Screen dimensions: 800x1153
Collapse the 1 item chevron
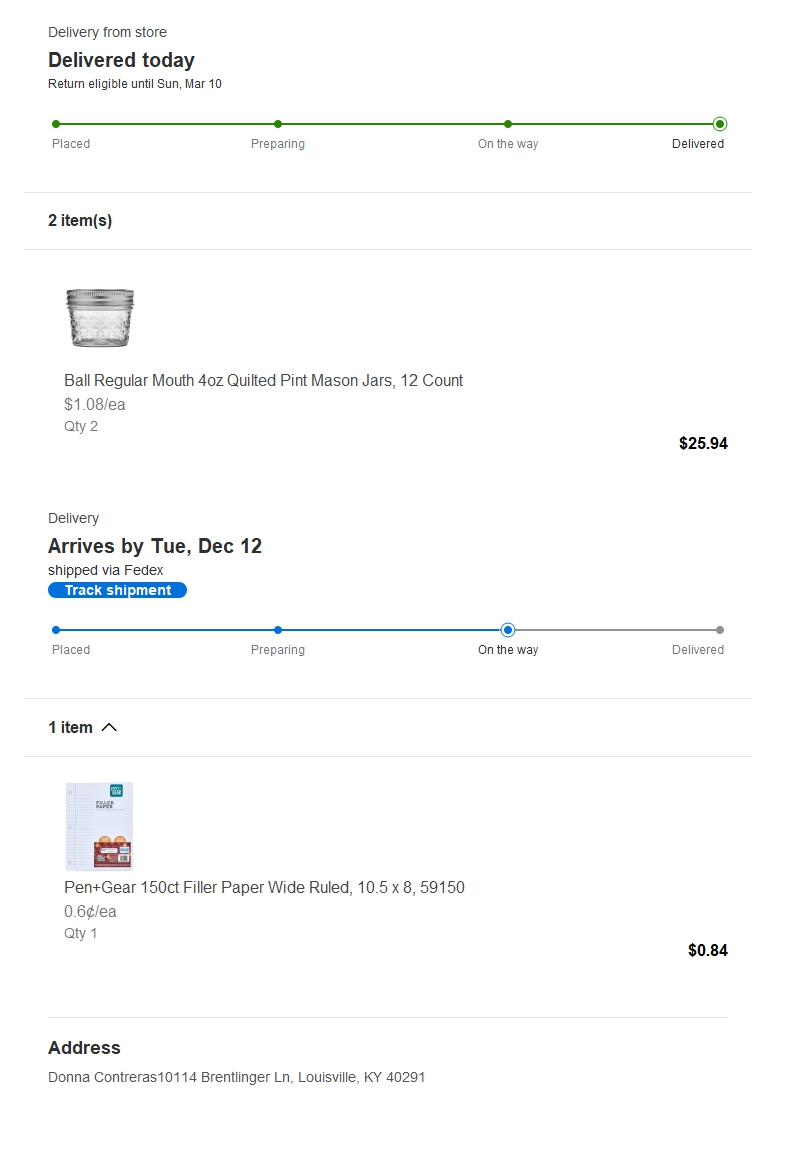pyautogui.click(x=109, y=727)
